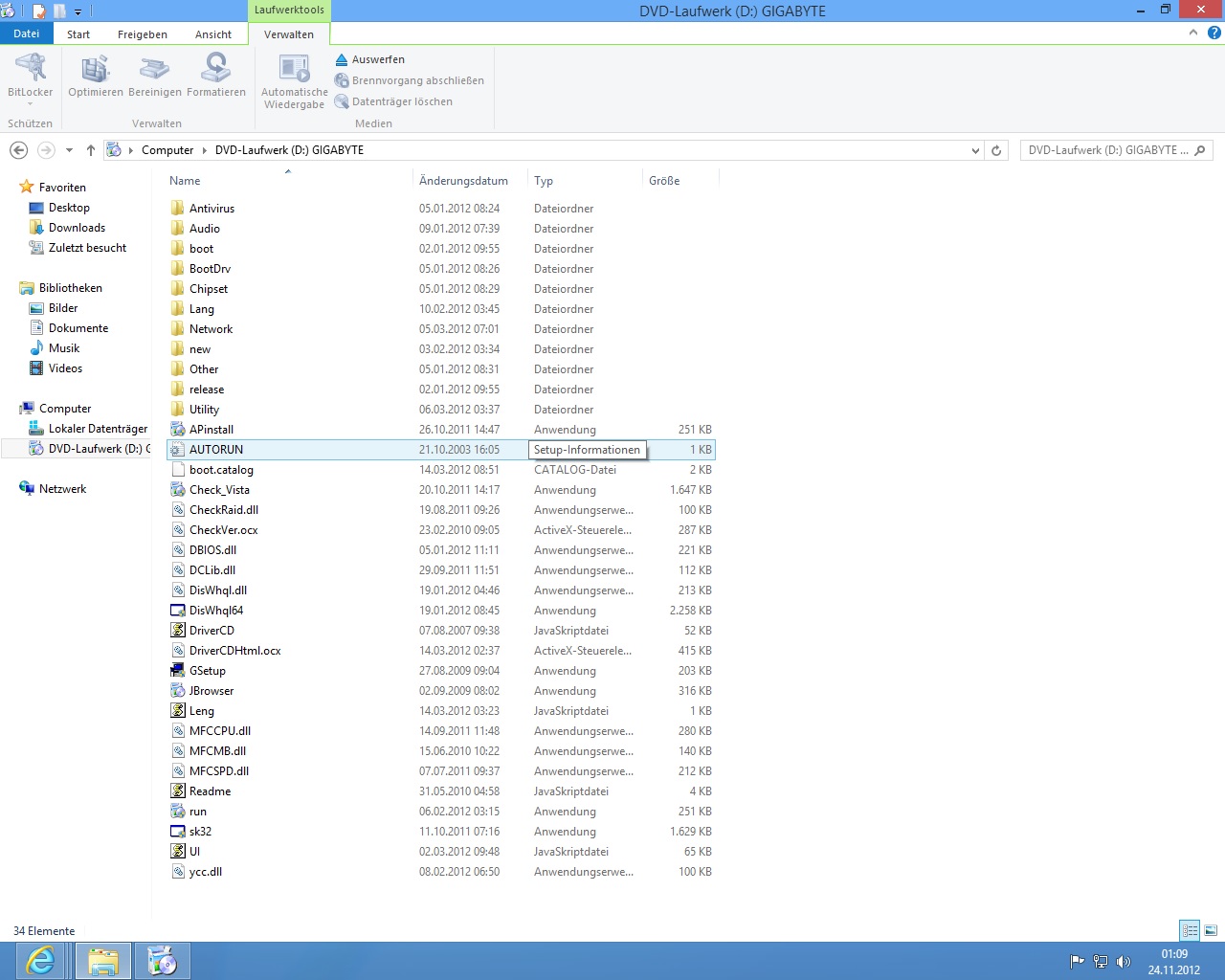This screenshot has width=1225, height=980.
Task: Select the boot.catalog file icon
Action: click(x=178, y=469)
